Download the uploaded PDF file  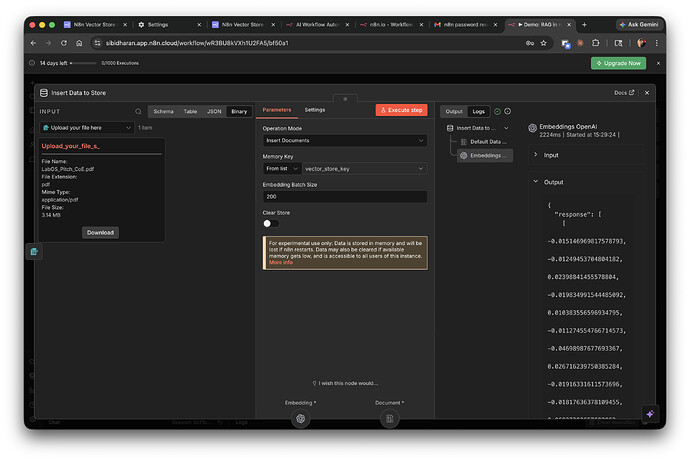(100, 232)
